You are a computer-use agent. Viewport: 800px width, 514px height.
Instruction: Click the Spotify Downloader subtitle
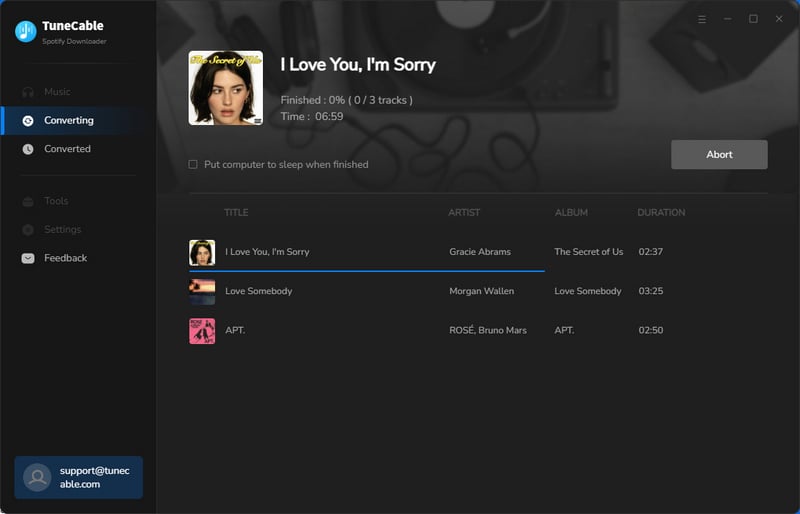[74, 41]
